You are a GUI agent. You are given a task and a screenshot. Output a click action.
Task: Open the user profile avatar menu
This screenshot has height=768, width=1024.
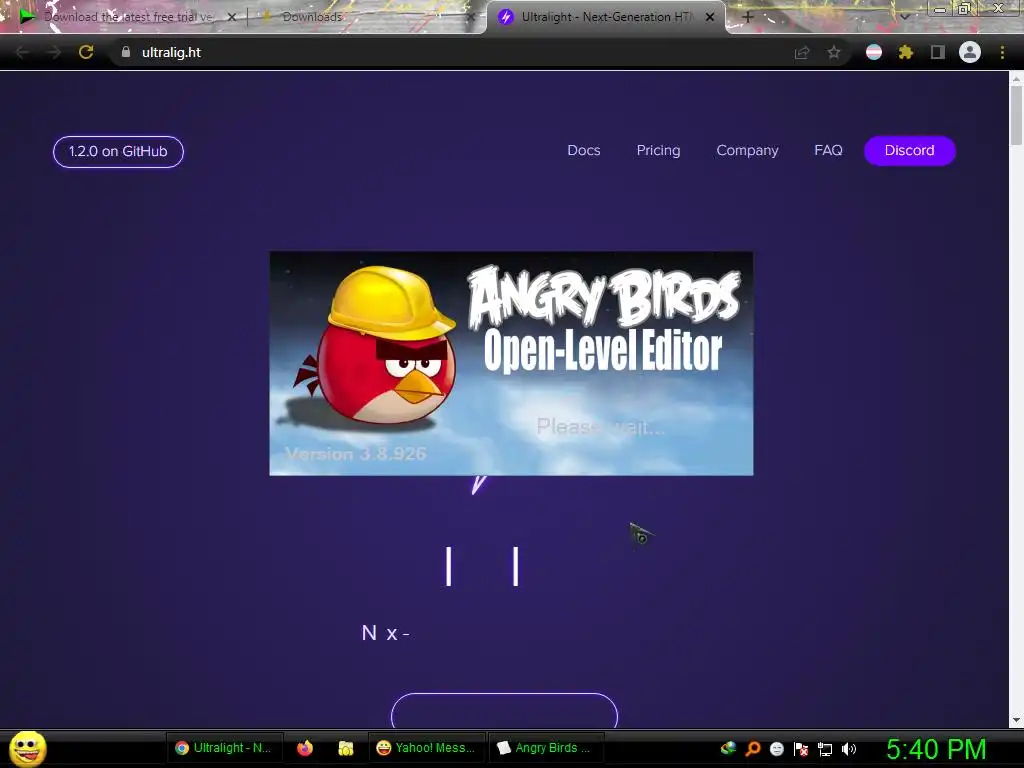click(x=970, y=52)
